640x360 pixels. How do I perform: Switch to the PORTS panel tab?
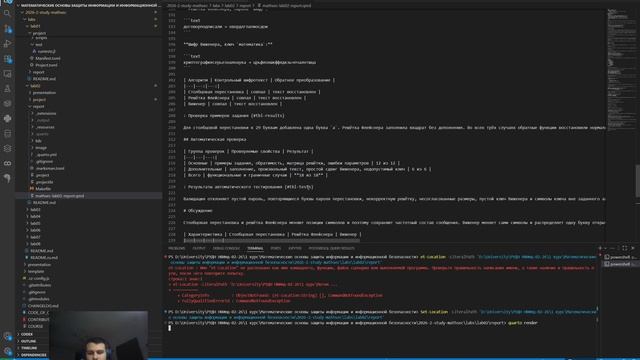tap(276, 248)
